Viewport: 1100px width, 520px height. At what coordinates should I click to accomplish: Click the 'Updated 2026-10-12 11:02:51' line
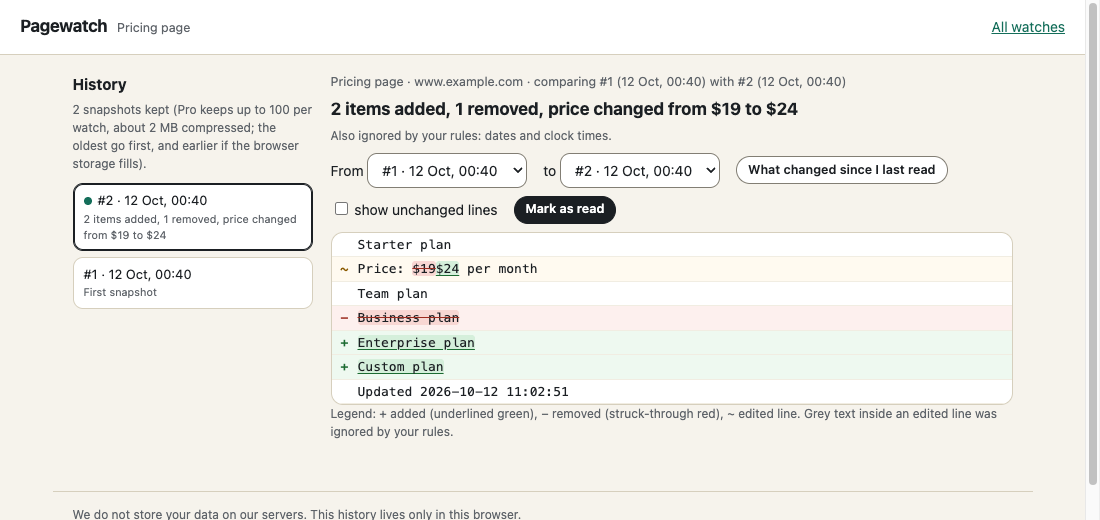[671, 392]
